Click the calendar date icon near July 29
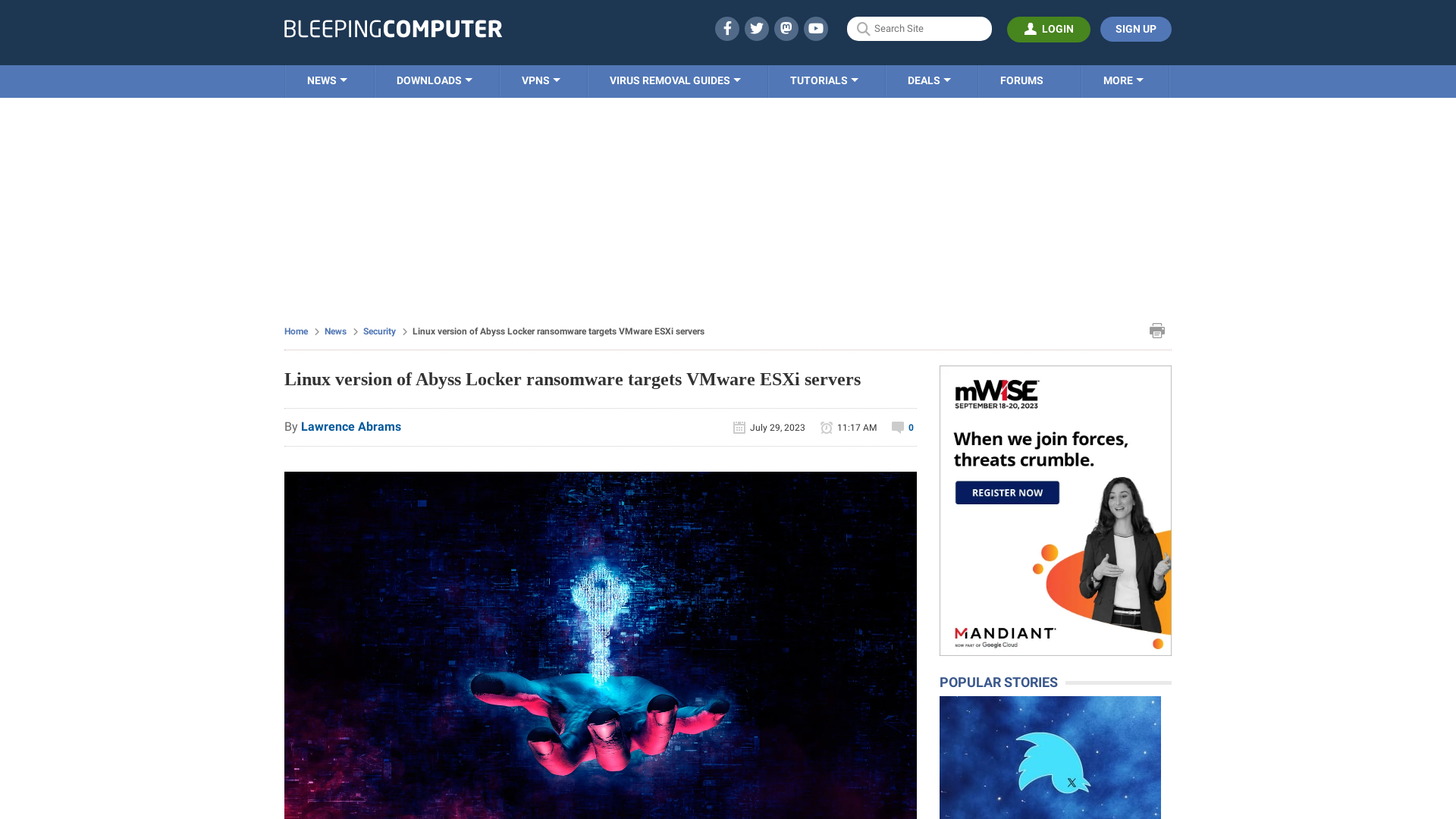Image resolution: width=1456 pixels, height=819 pixels. [x=739, y=427]
